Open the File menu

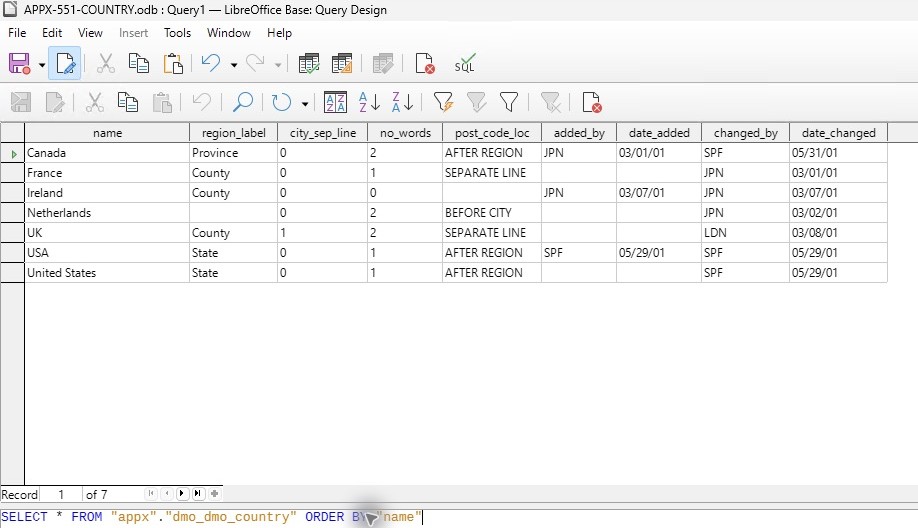[x=17, y=33]
